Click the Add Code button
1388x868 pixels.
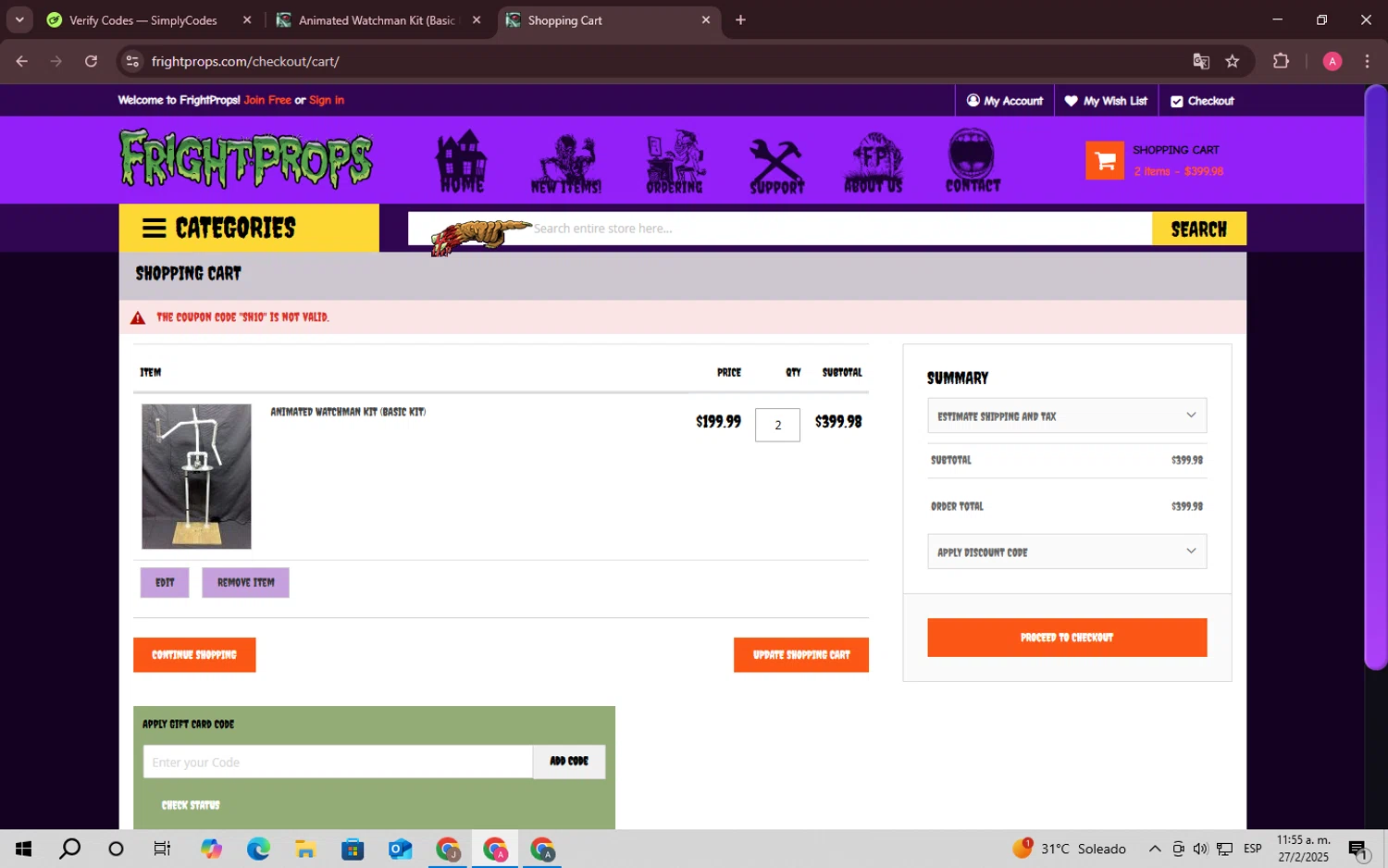(569, 762)
